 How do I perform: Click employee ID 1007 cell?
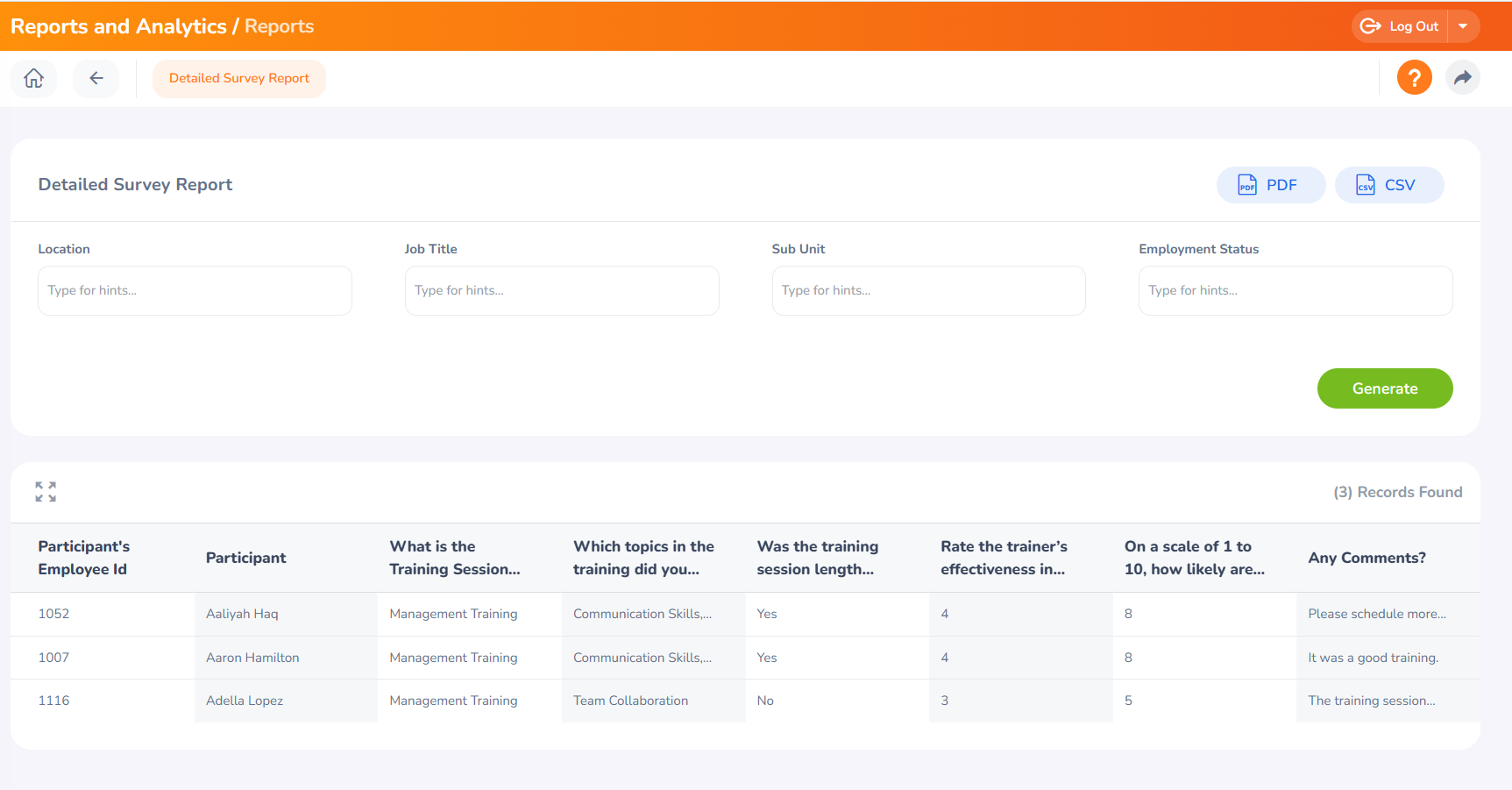(53, 658)
